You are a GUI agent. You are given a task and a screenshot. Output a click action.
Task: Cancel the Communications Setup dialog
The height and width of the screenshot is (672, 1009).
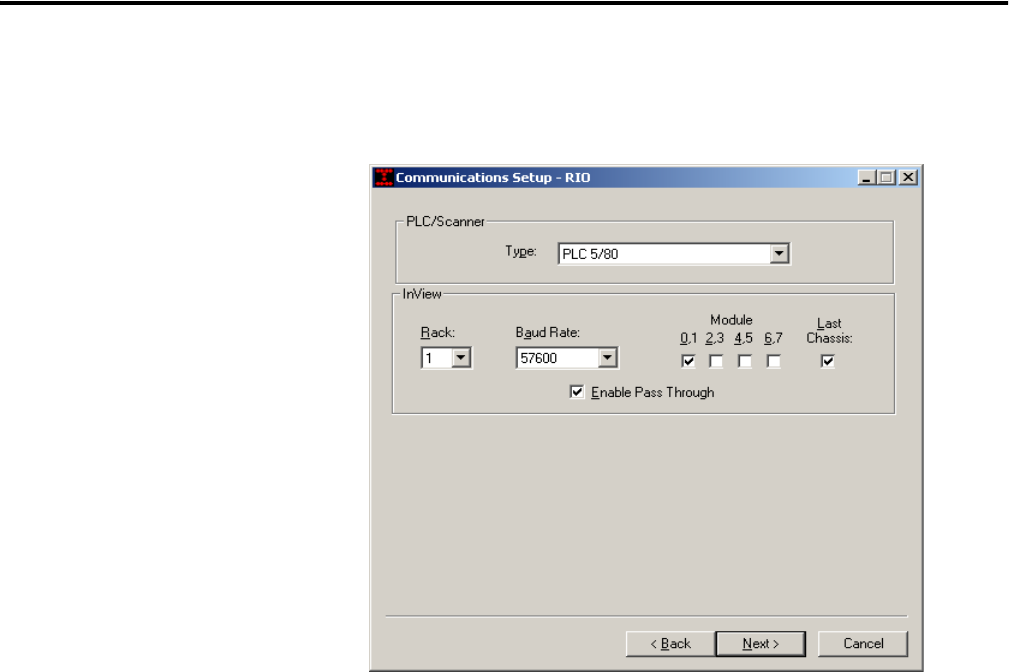[x=863, y=644]
